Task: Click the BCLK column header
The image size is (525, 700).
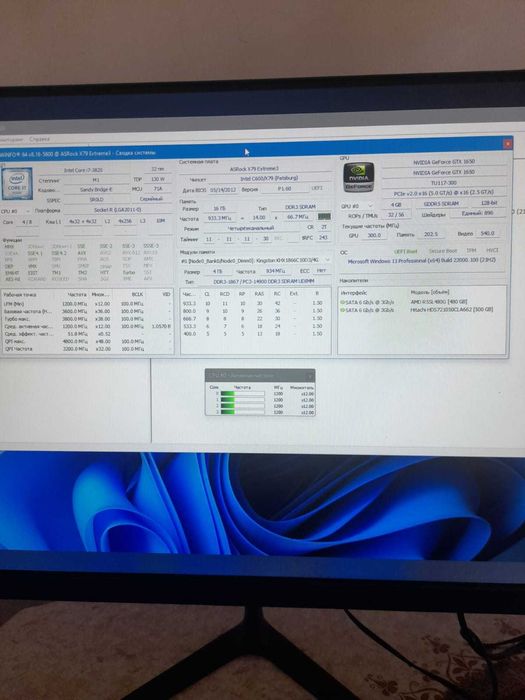Action: click(138, 295)
